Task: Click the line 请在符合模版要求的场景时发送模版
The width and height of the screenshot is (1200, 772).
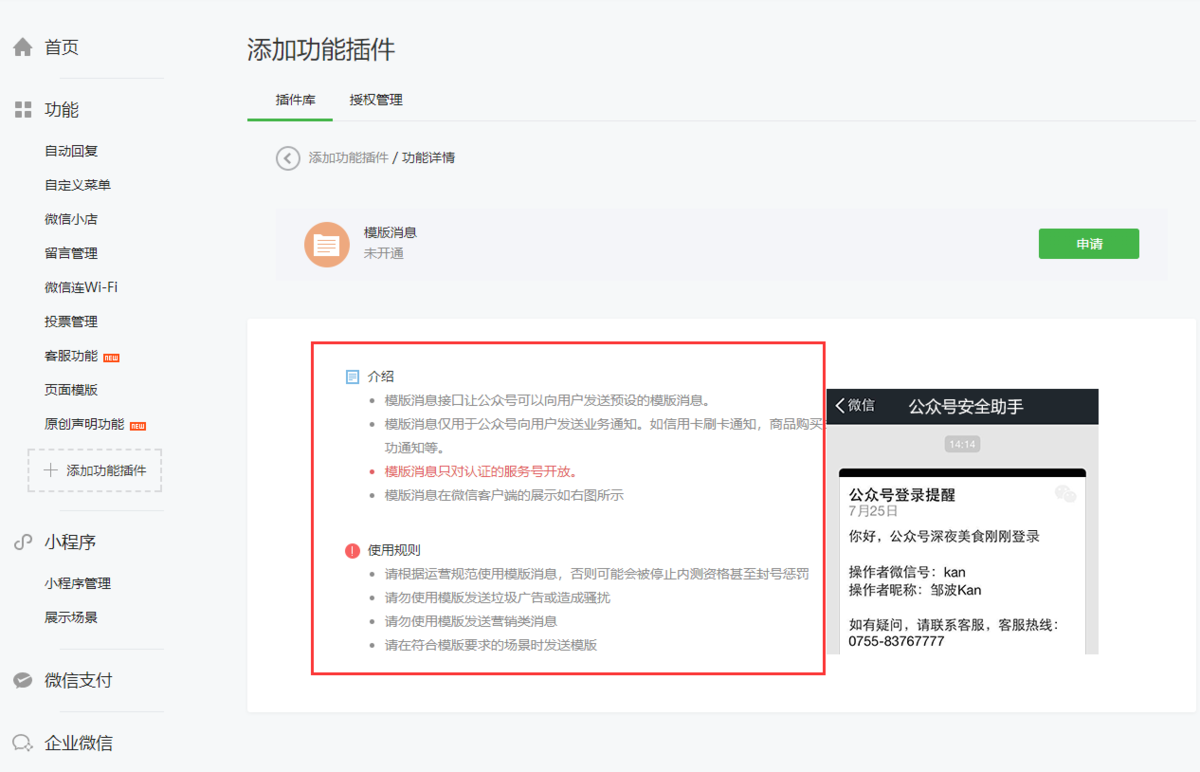Action: tap(491, 645)
